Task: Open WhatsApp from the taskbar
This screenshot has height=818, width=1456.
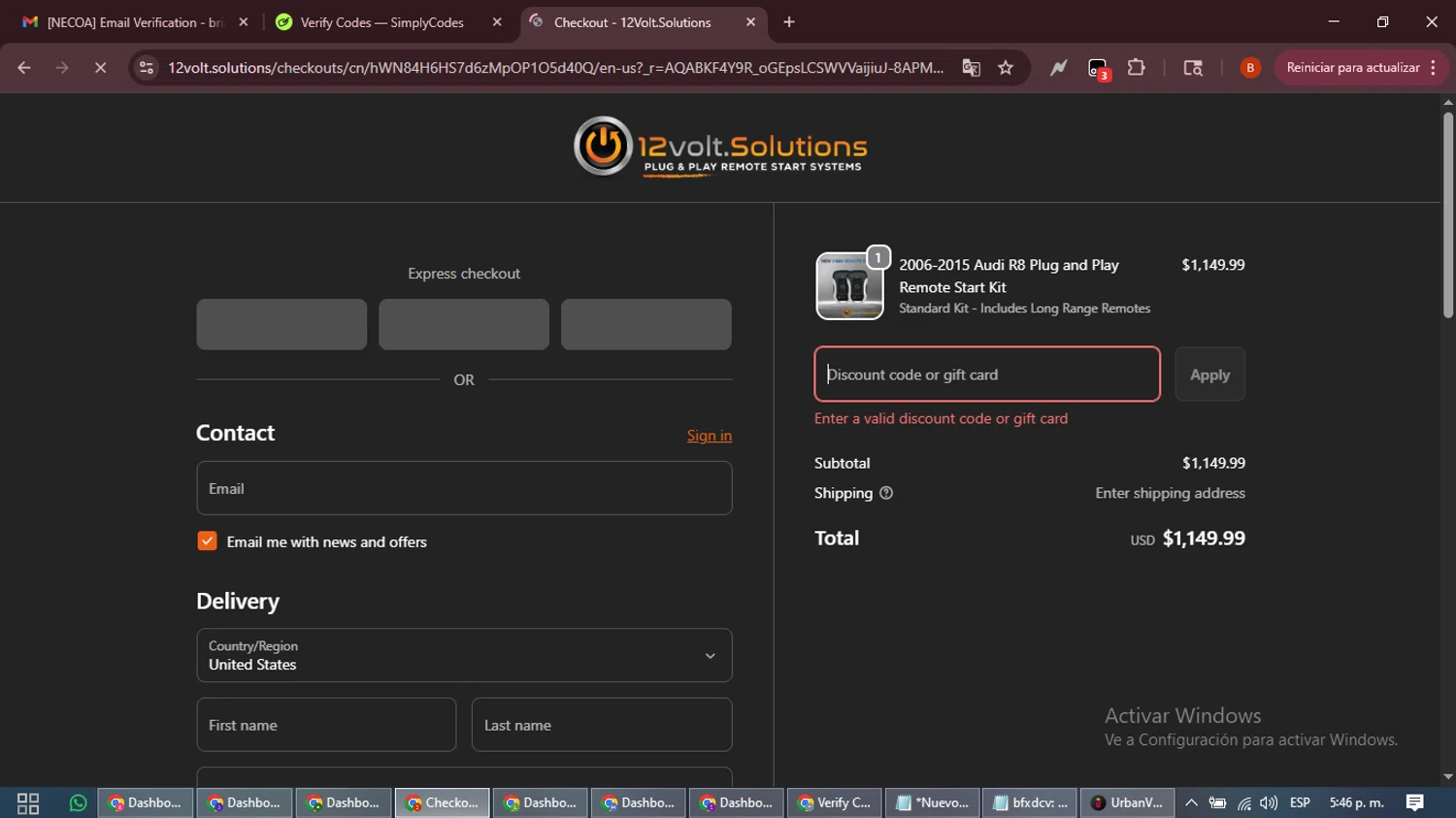Action: click(x=78, y=803)
